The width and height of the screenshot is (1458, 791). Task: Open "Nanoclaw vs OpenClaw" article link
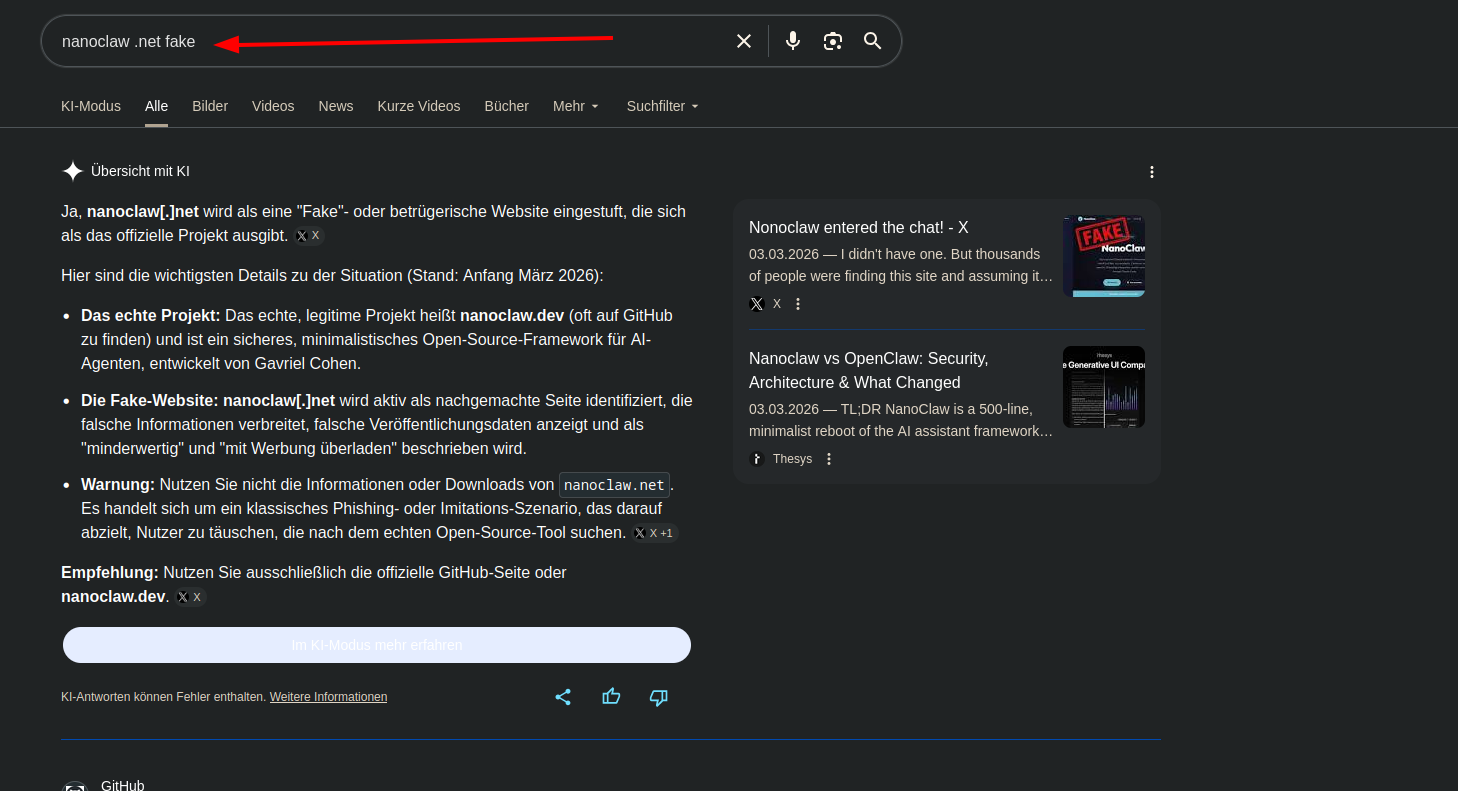869,370
